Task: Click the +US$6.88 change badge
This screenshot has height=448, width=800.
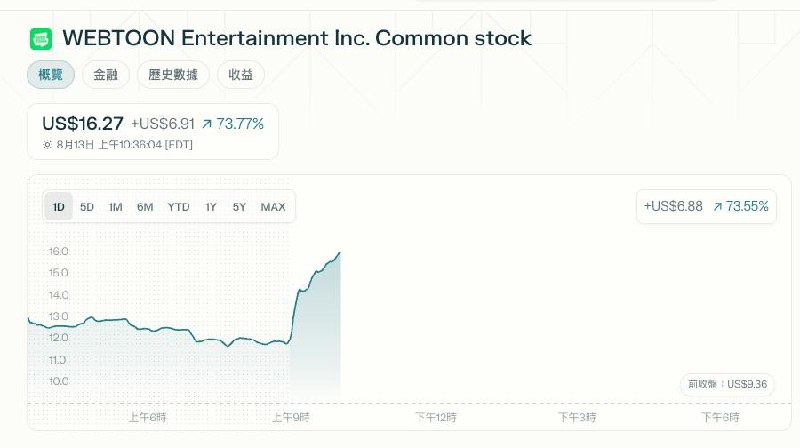Action: pyautogui.click(x=674, y=207)
